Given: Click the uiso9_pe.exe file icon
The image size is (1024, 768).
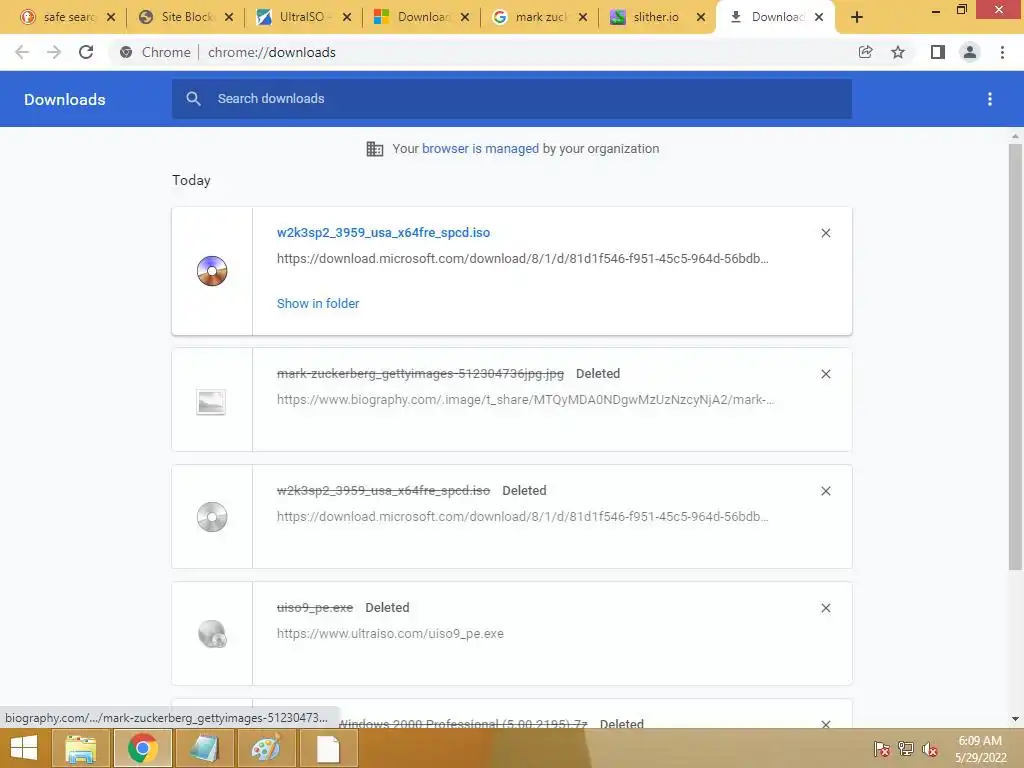Looking at the screenshot, I should click(x=212, y=633).
